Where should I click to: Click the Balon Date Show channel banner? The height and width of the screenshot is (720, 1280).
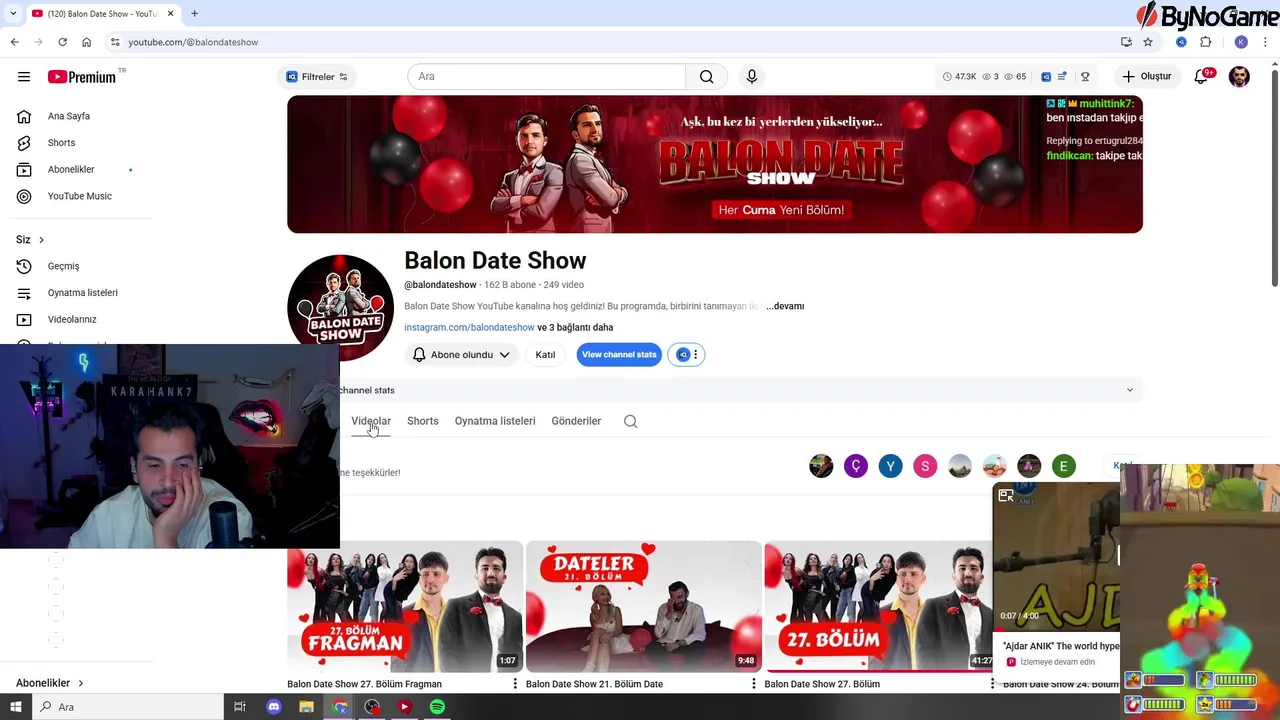pyautogui.click(x=714, y=164)
